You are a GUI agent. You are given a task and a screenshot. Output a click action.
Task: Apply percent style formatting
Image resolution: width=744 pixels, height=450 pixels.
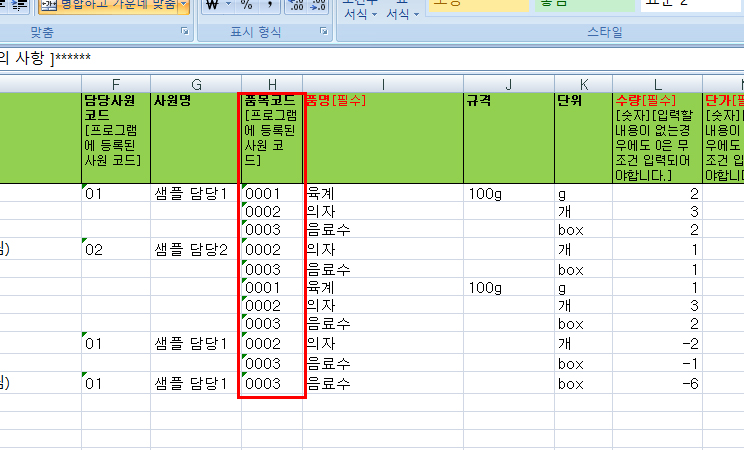[x=247, y=5]
